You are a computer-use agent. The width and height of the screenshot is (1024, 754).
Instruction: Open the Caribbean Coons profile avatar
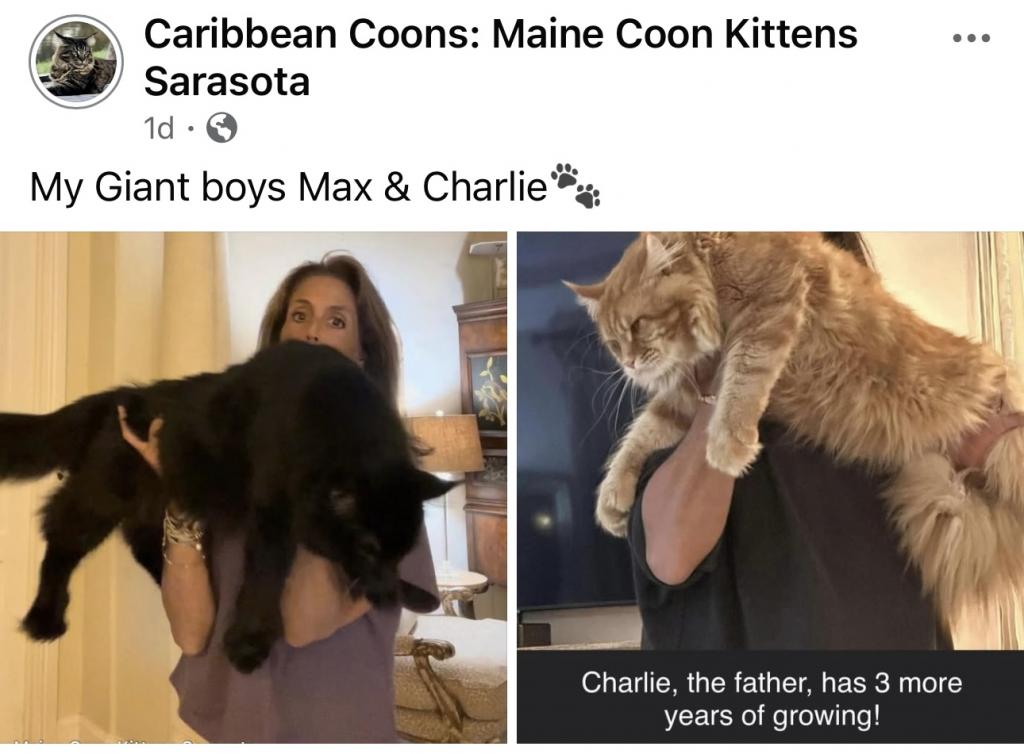click(76, 62)
